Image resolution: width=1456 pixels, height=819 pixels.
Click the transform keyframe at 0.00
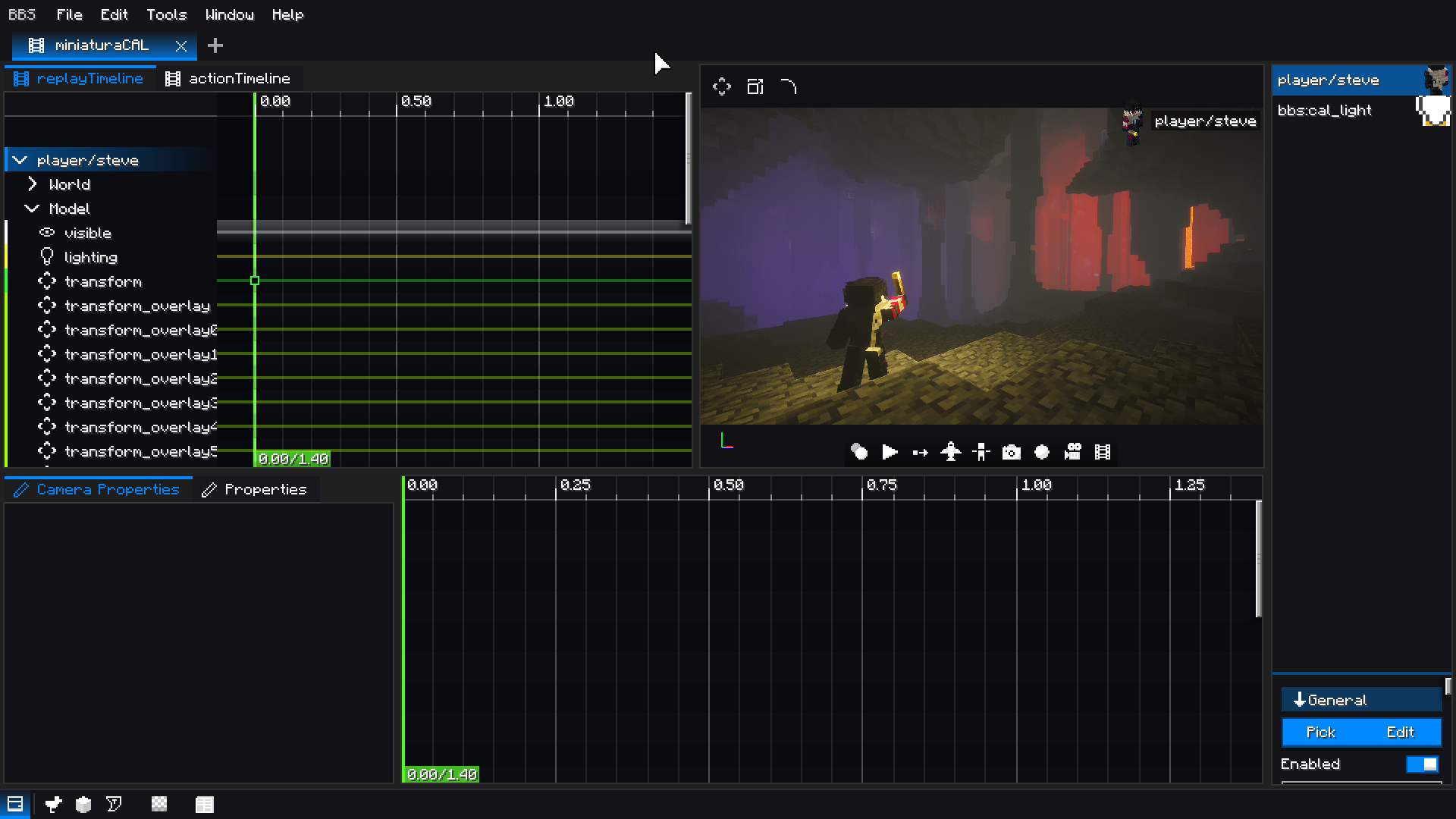coord(255,281)
